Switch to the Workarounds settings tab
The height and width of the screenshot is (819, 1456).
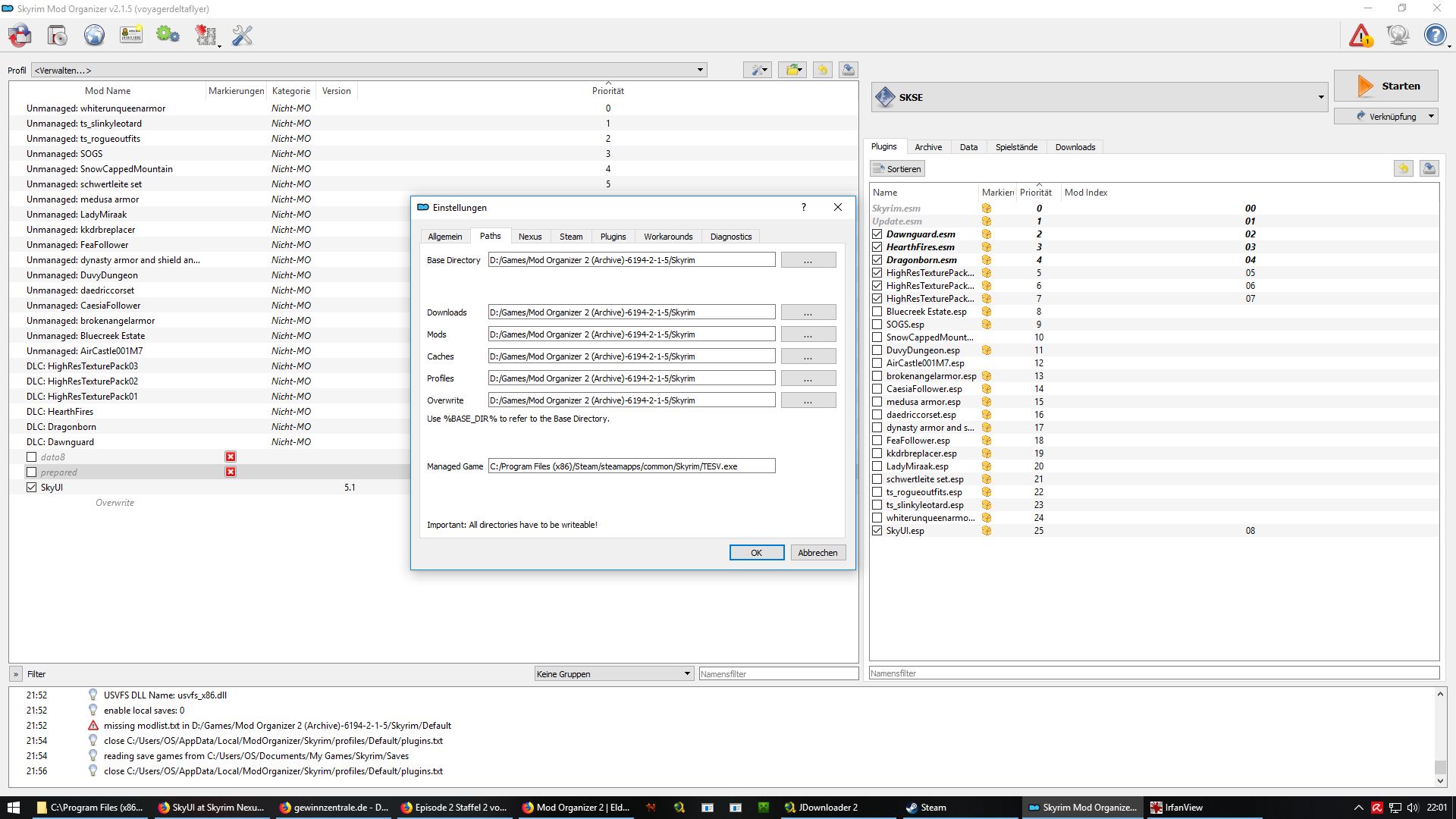667,237
